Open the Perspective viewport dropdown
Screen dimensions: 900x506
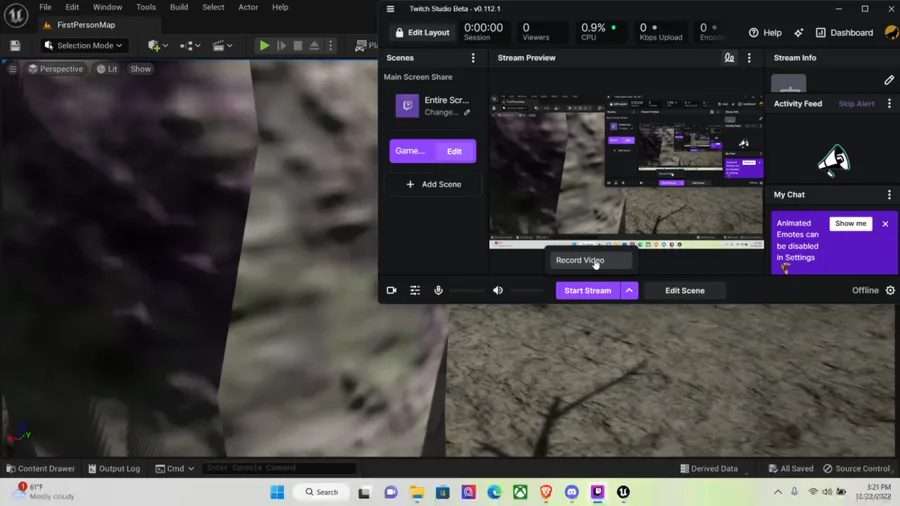(56, 69)
